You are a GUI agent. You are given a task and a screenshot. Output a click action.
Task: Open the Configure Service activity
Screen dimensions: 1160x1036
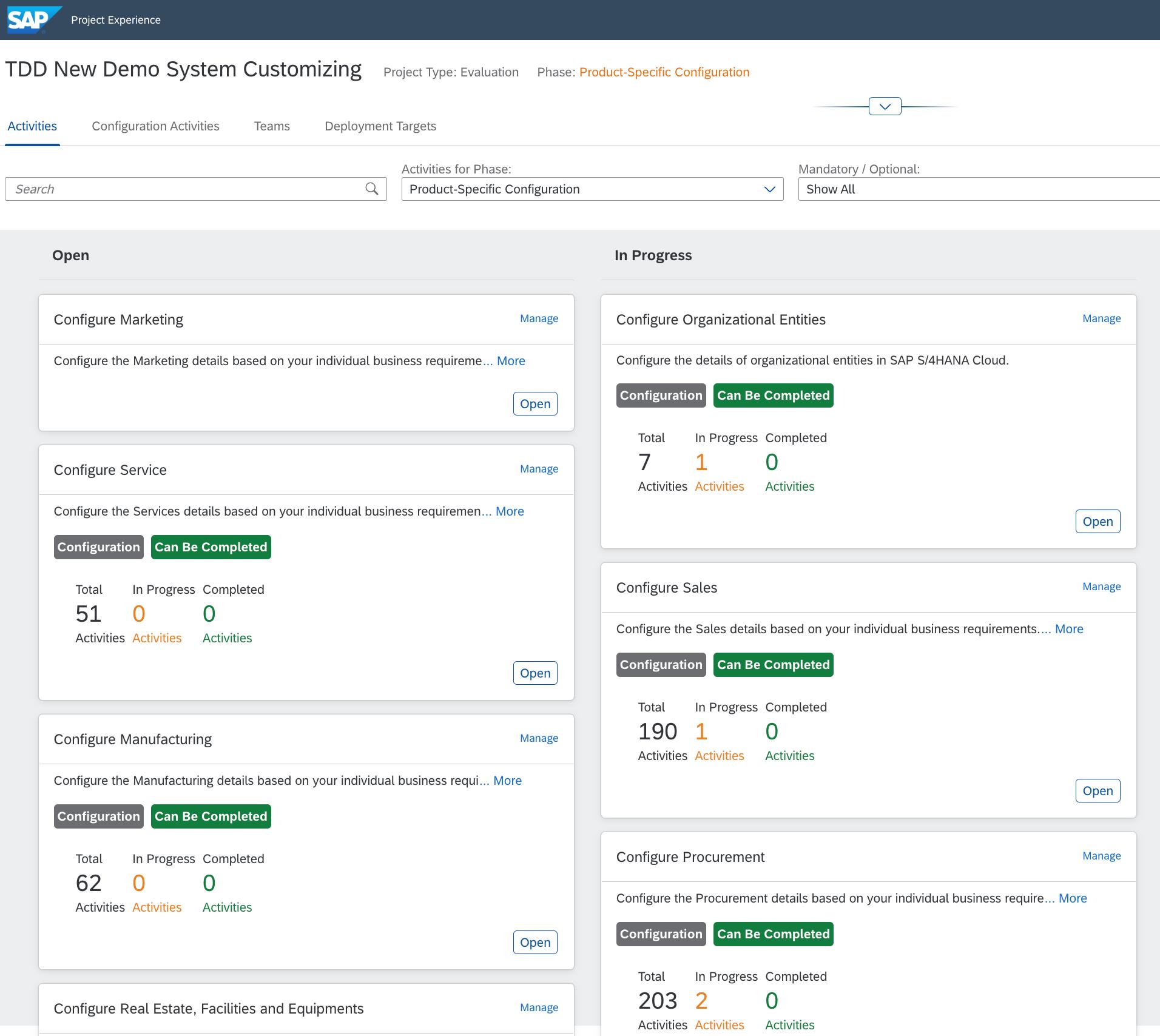(535, 673)
